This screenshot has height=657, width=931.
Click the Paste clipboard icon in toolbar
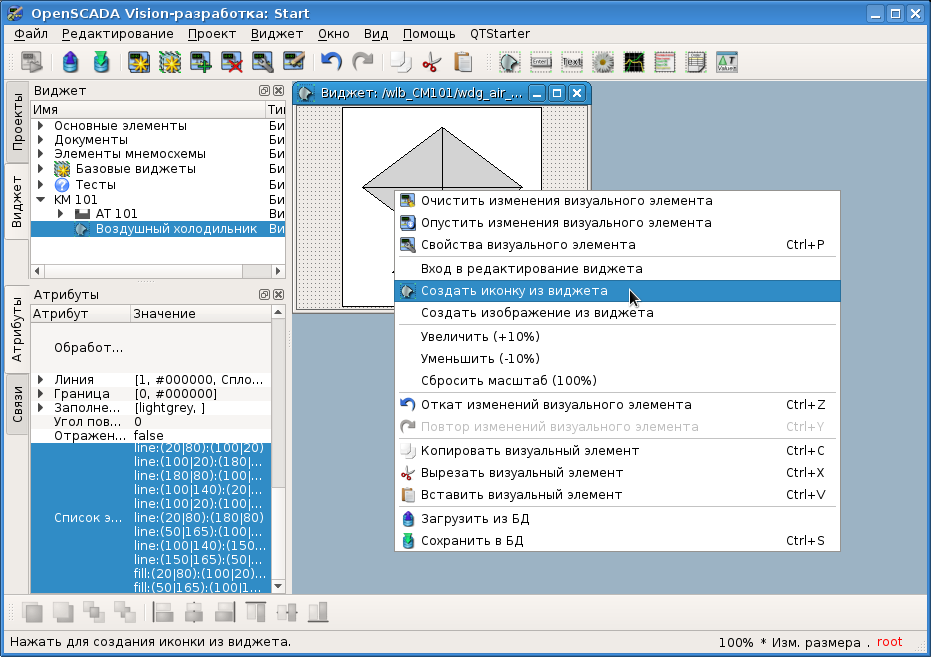463,62
